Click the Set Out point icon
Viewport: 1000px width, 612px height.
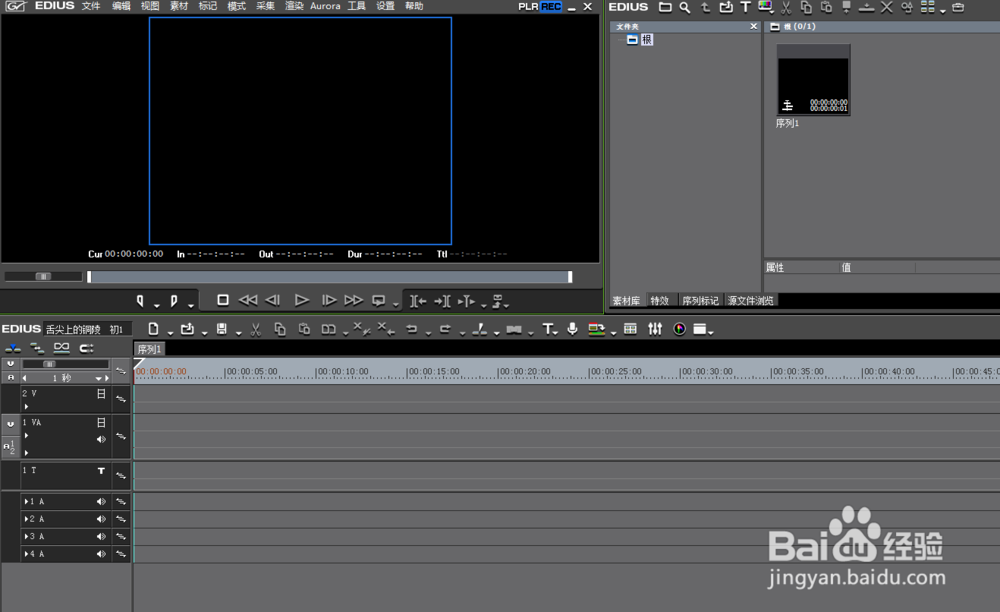[173, 301]
